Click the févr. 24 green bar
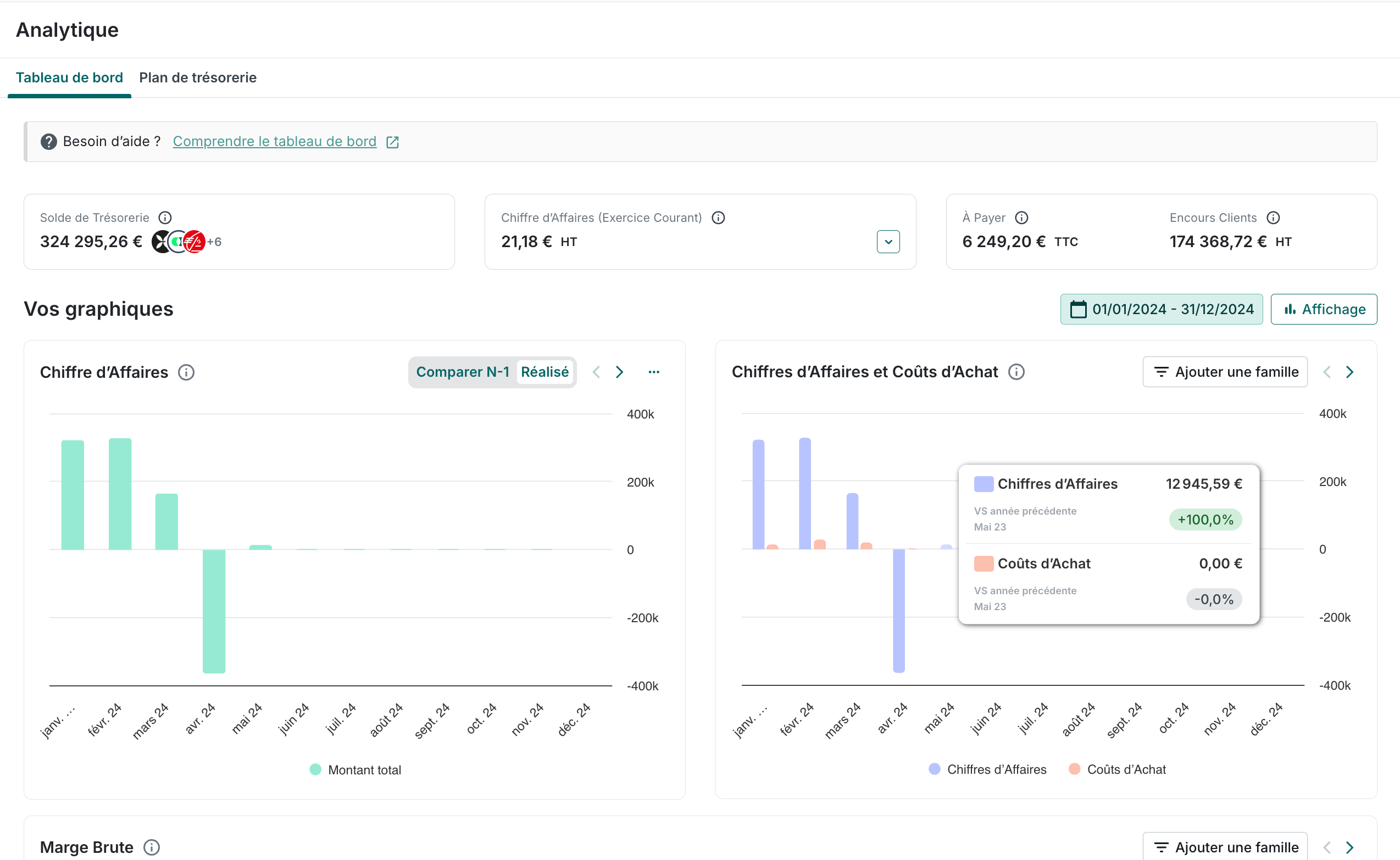This screenshot has height=860, width=1400. click(x=120, y=494)
